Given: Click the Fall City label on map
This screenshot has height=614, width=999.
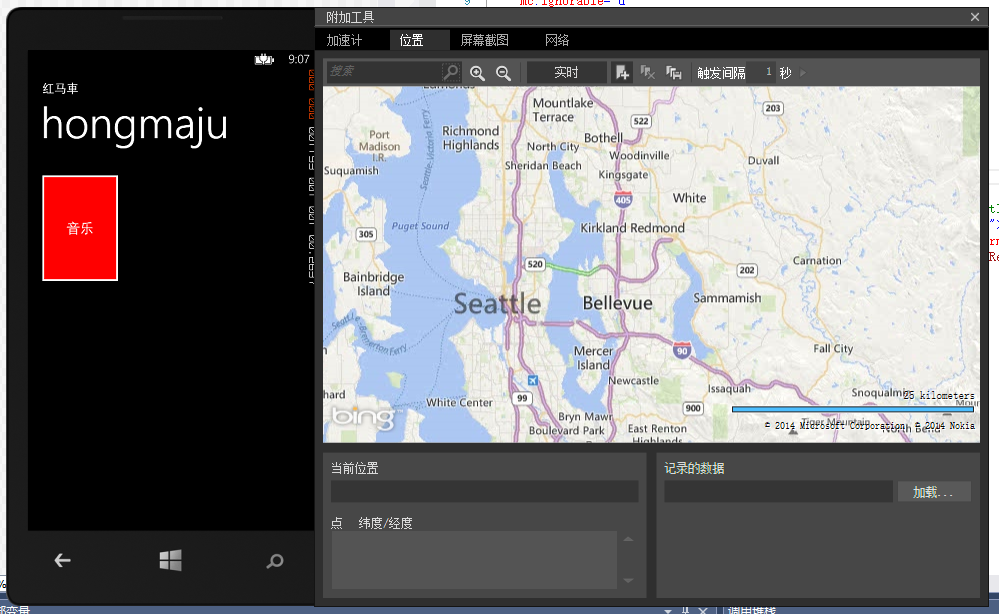Looking at the screenshot, I should [x=833, y=348].
